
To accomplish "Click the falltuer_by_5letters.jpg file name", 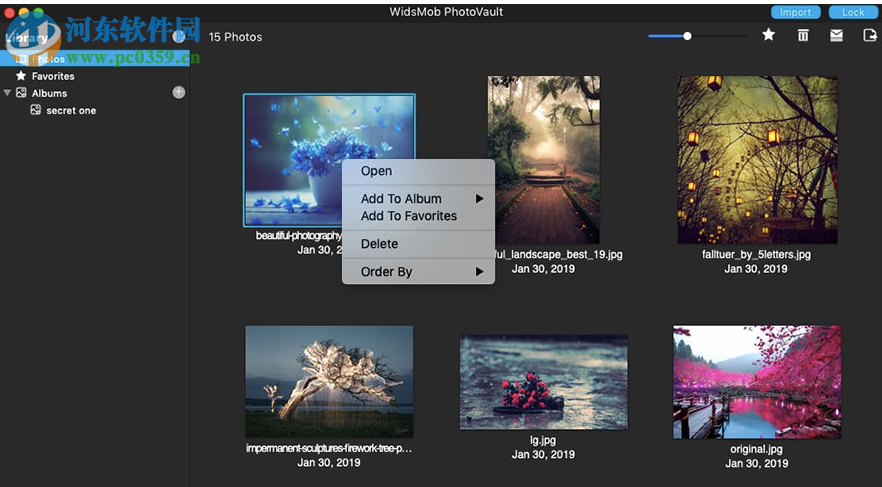I will click(x=757, y=254).
